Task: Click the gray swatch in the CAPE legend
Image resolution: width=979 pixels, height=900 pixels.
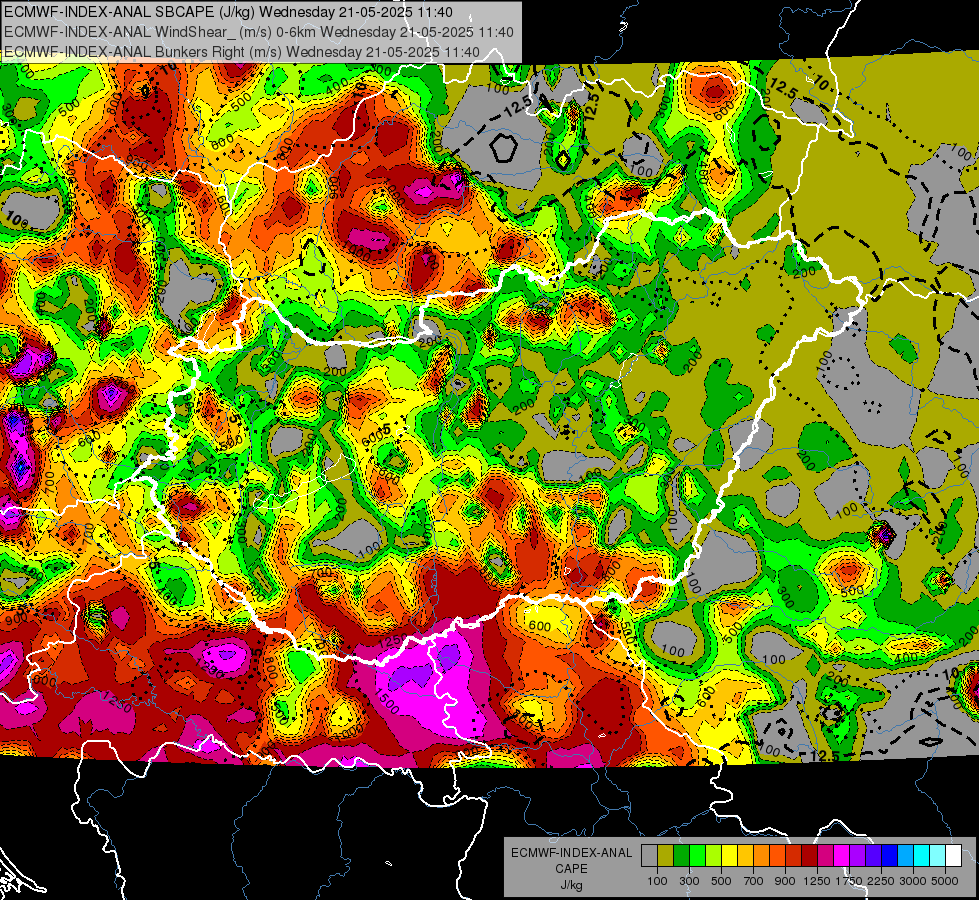Action: (x=649, y=856)
